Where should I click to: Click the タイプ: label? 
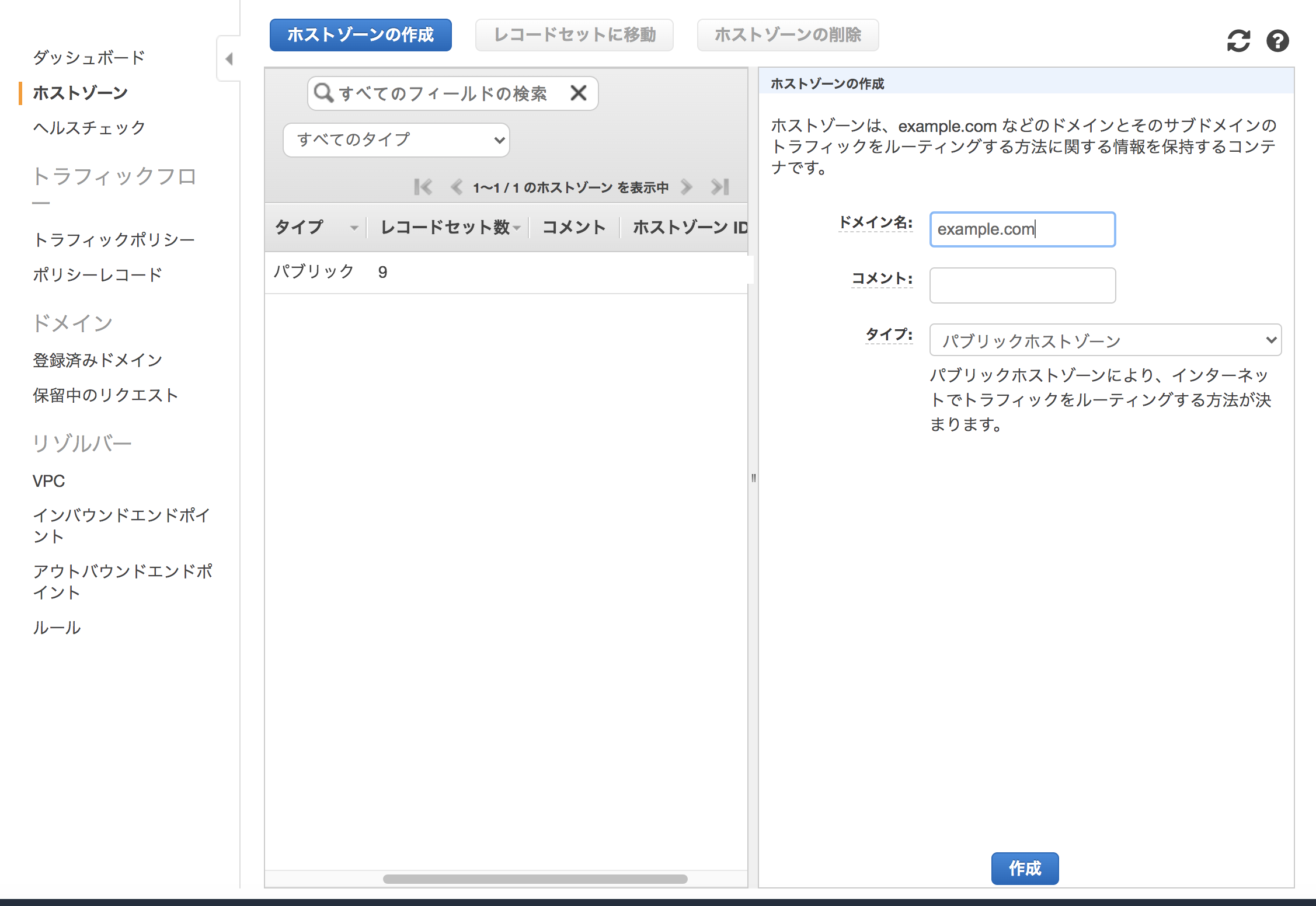coord(889,334)
